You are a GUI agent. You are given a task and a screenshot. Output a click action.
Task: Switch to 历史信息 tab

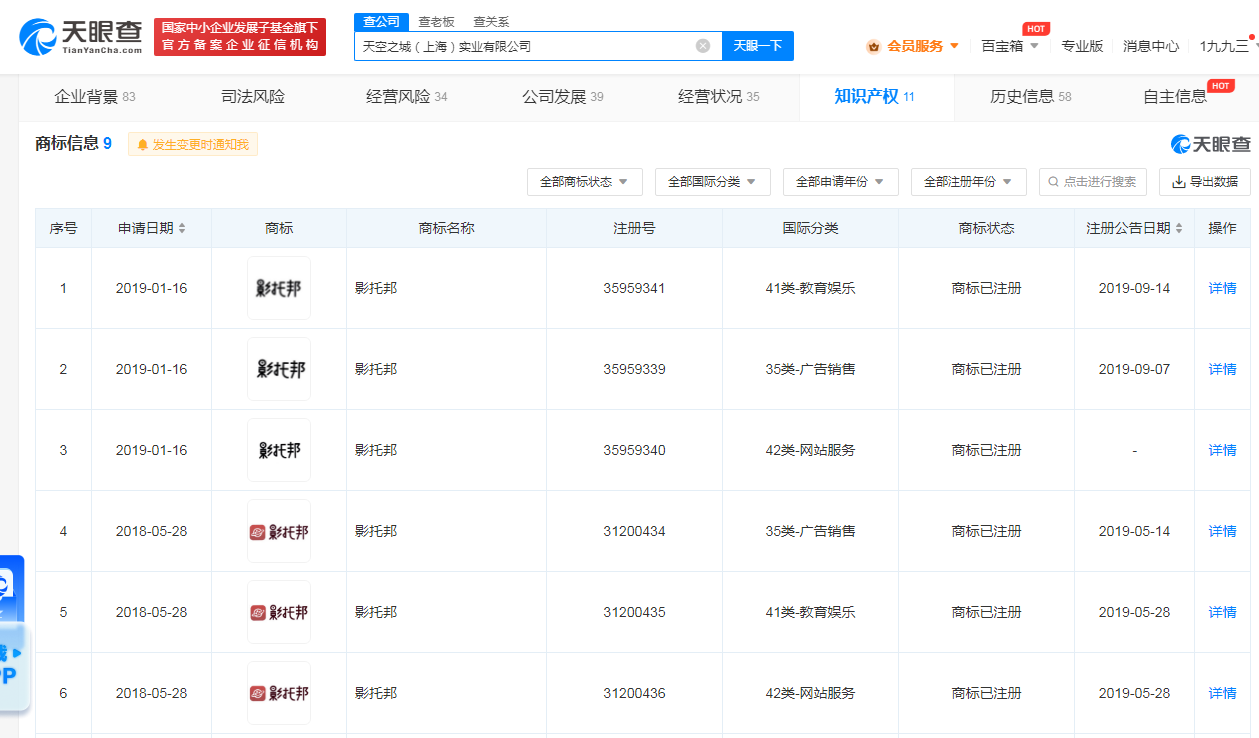pos(1031,97)
